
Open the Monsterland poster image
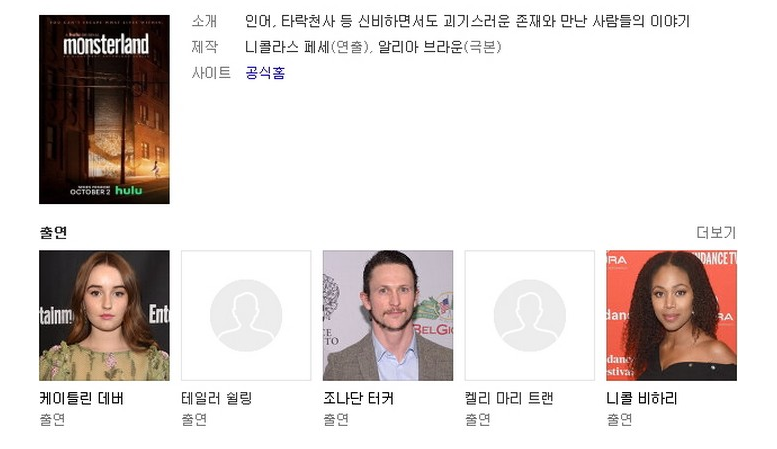click(x=104, y=109)
